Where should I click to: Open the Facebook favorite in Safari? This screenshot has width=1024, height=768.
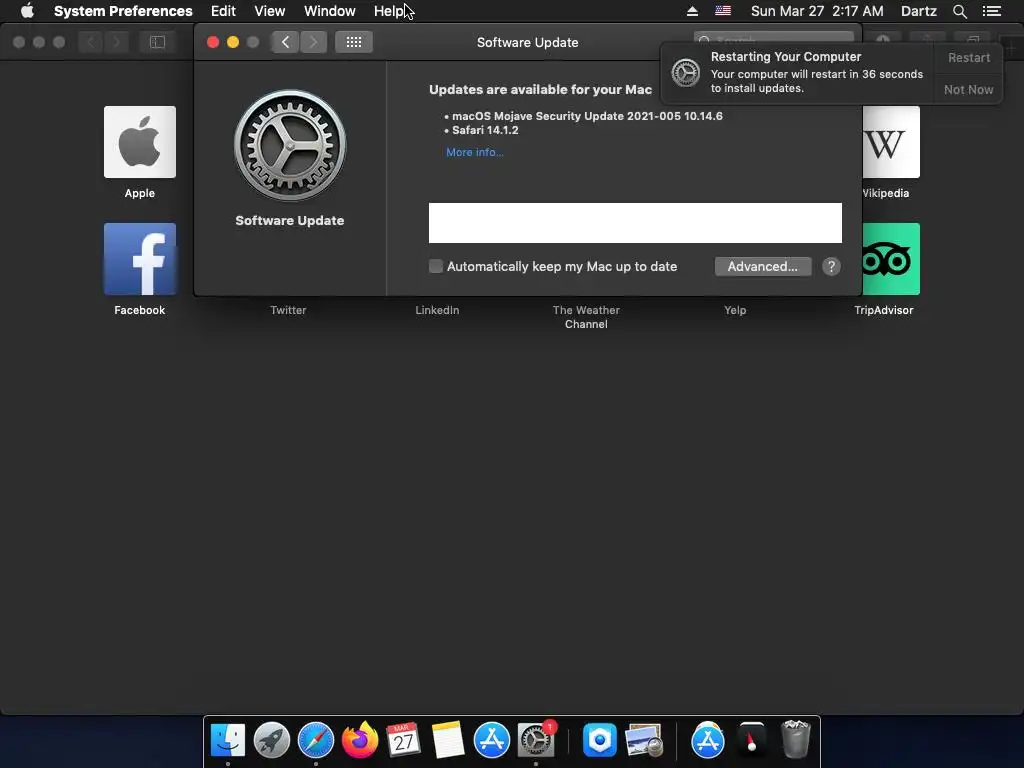[x=140, y=259]
